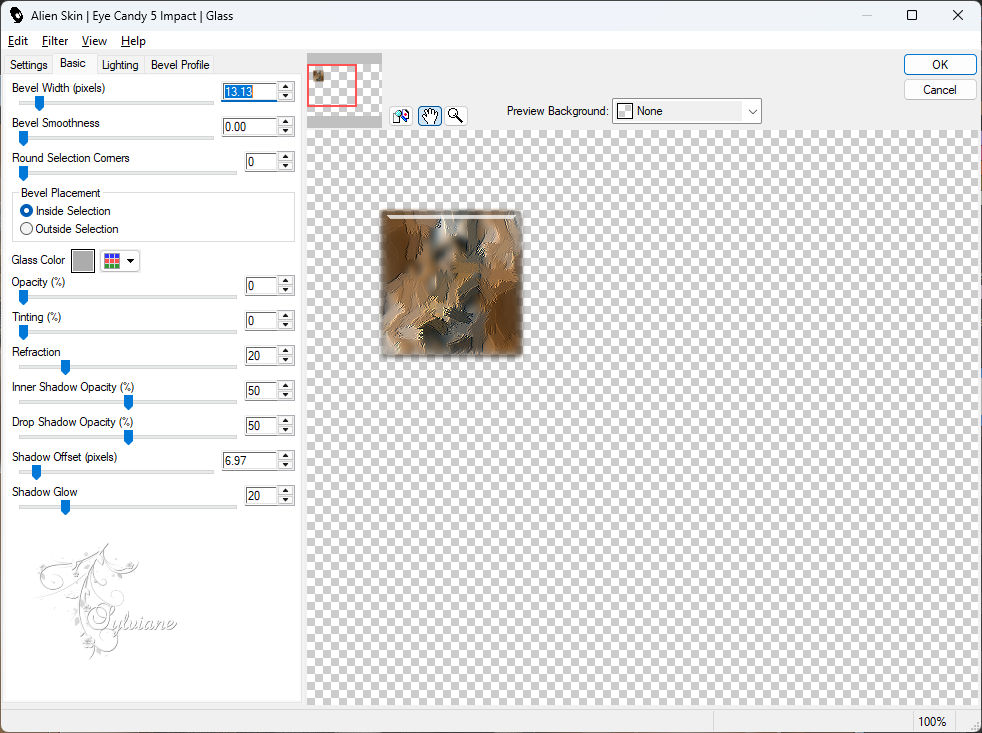Click the Round Selection Corners slider handle

pos(23,173)
